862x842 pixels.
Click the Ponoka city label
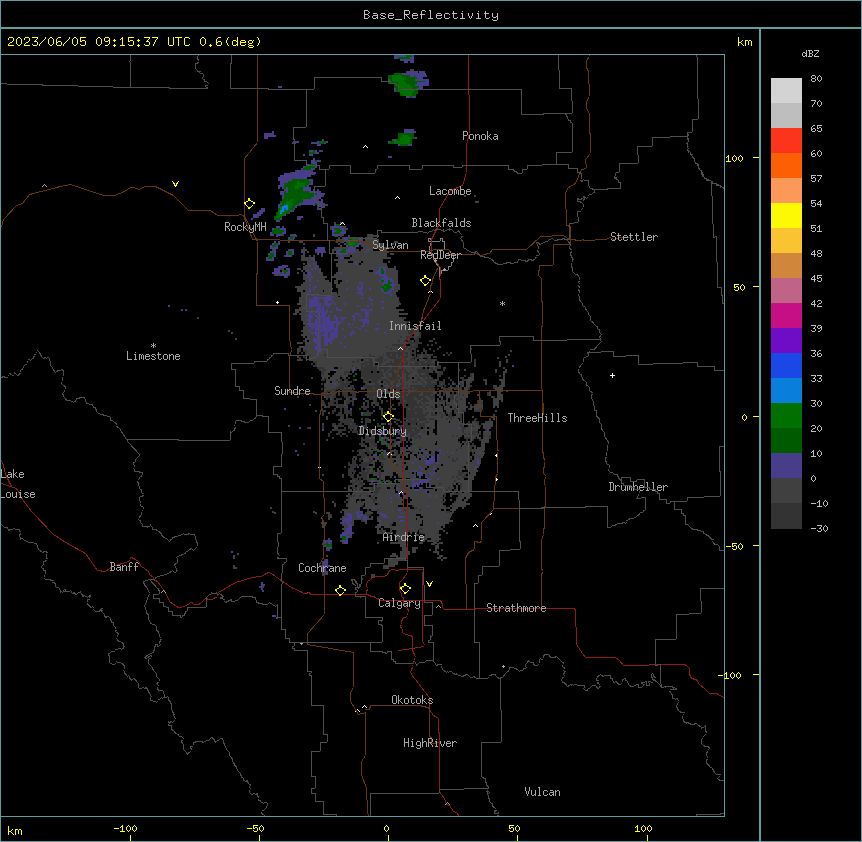480,136
